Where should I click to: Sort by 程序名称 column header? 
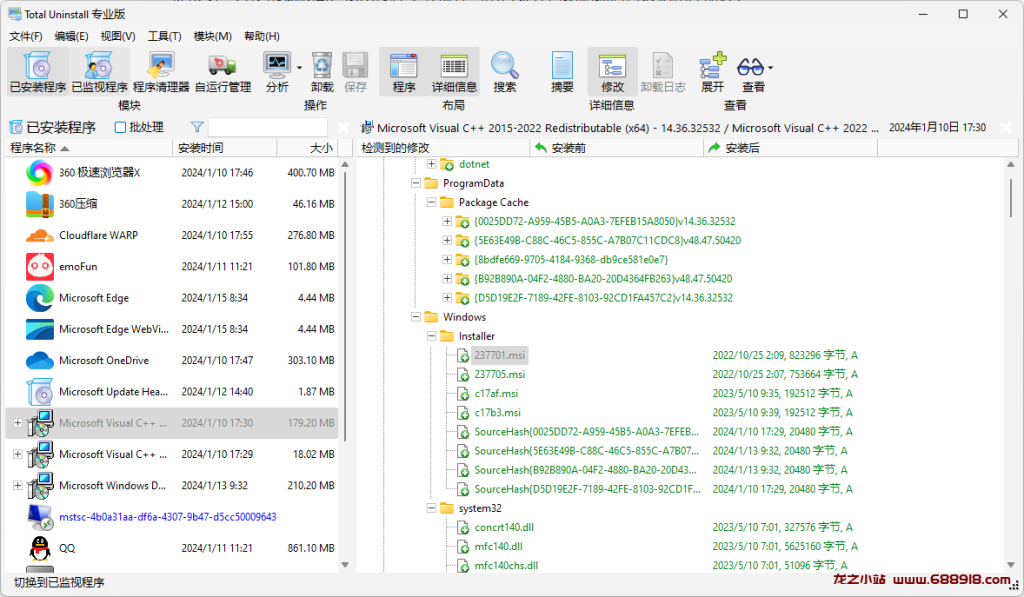tap(90, 148)
